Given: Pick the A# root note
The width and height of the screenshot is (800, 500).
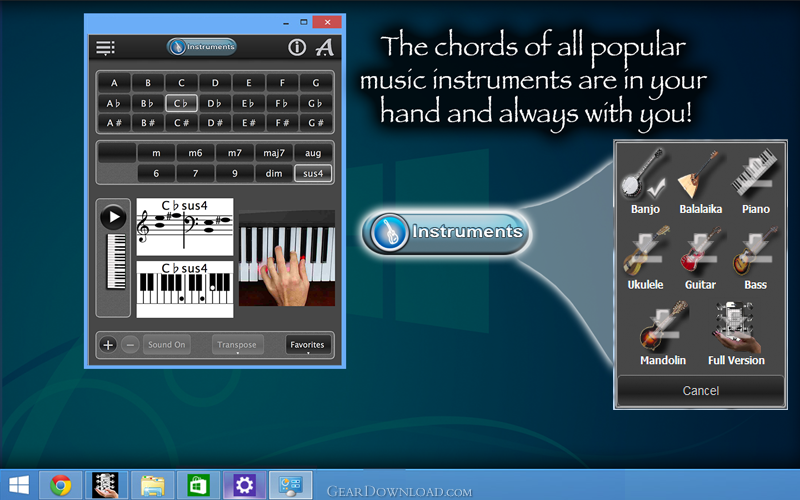Looking at the screenshot, I should click(114, 123).
